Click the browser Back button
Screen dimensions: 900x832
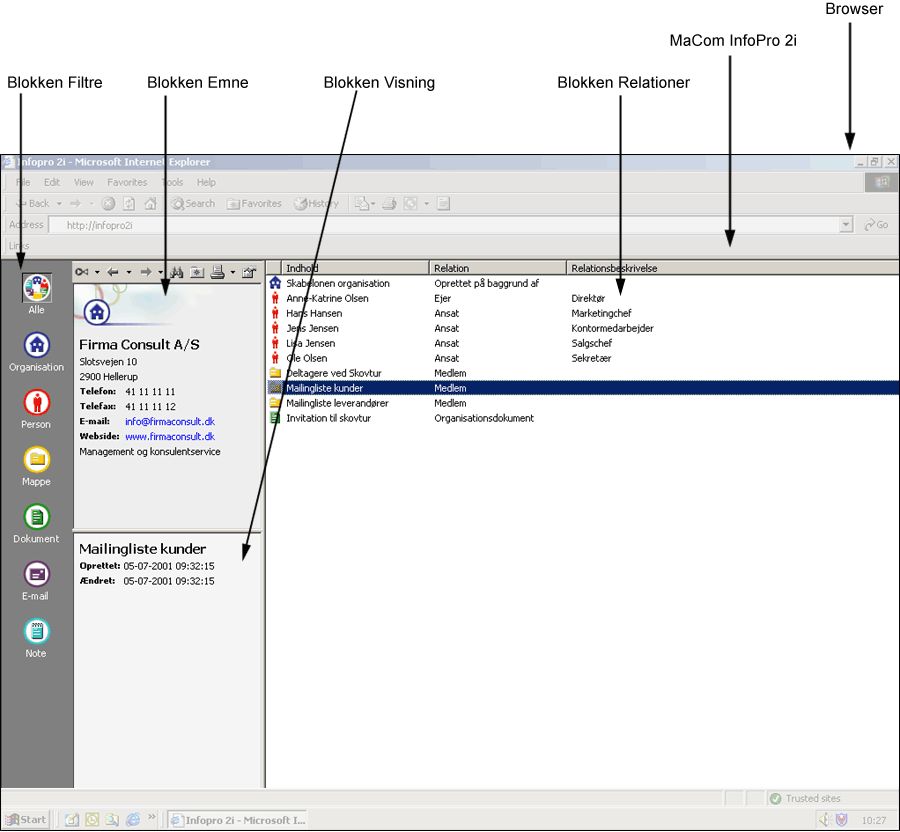click(x=33, y=203)
